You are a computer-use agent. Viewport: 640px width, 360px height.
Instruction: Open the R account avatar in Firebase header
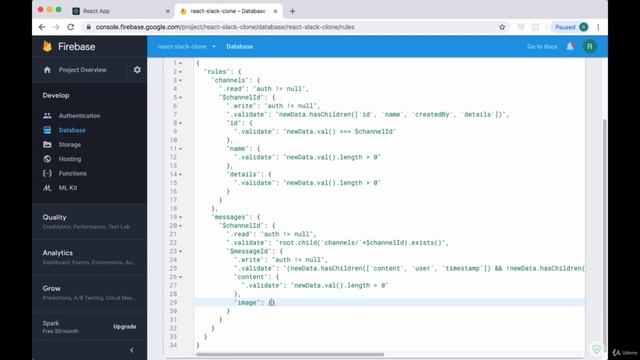tap(589, 47)
